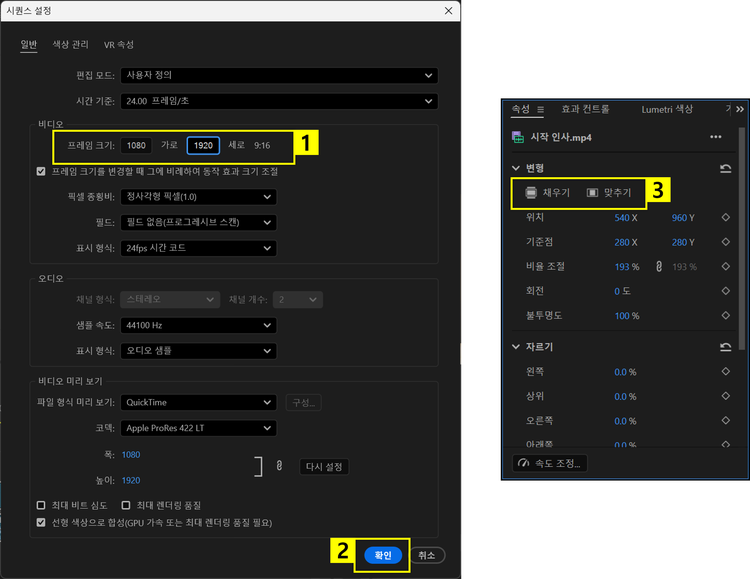Collapse the 변형 section
The image size is (750, 579).
click(516, 168)
